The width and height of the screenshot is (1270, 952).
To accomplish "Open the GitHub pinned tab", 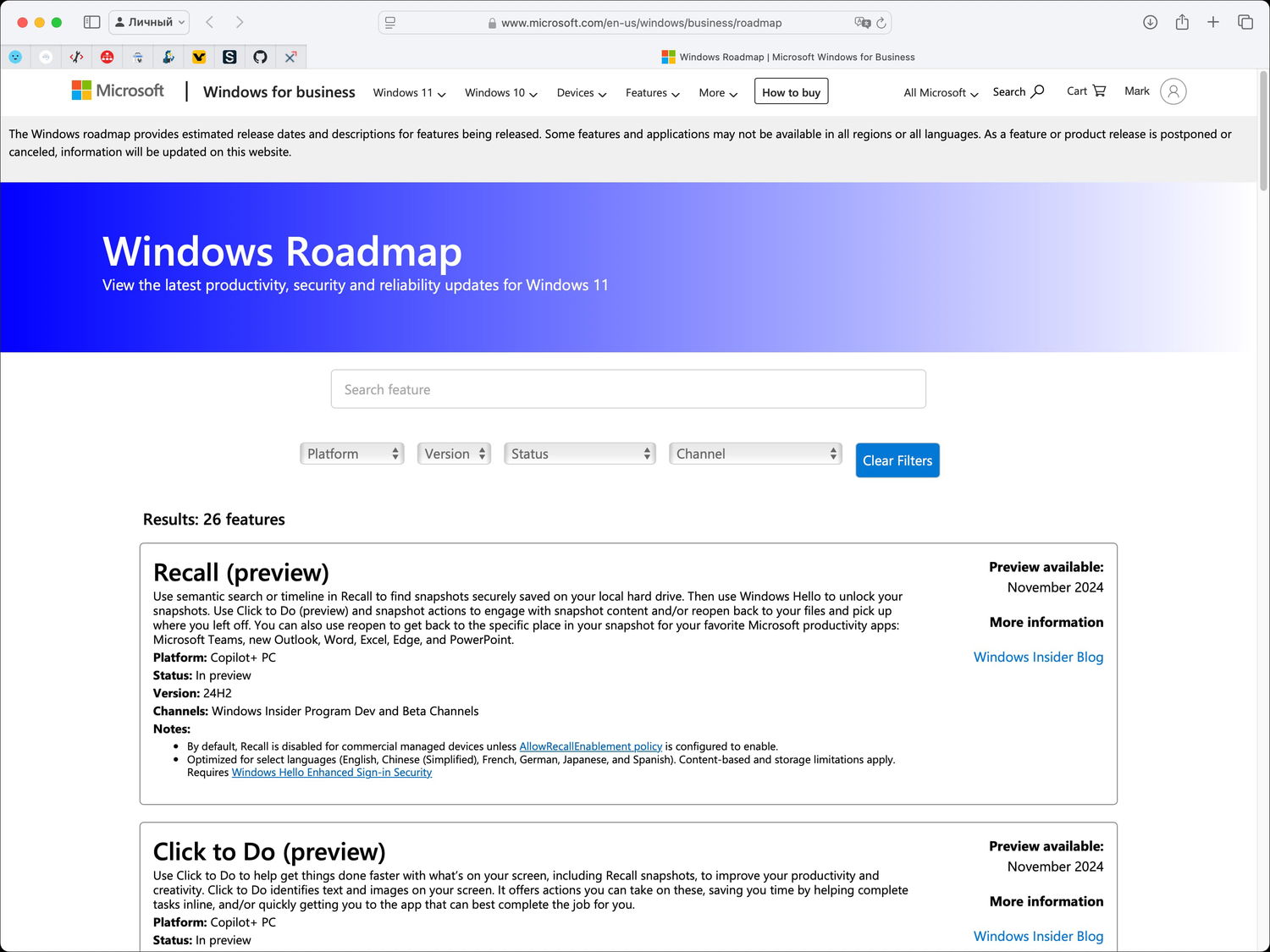I will pos(260,57).
